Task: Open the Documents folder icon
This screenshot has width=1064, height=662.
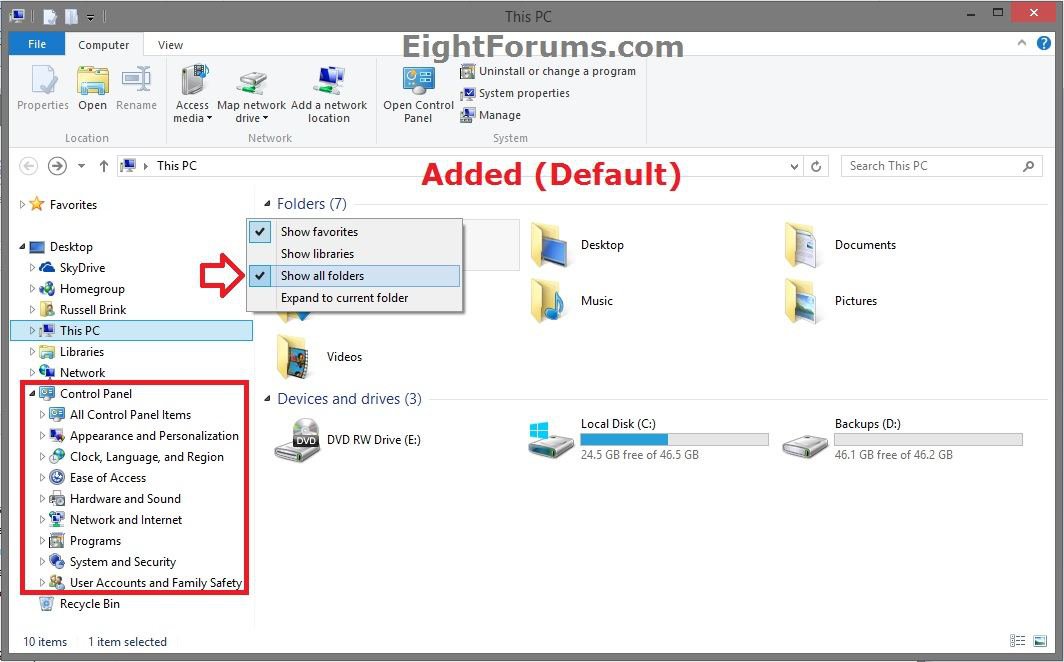Action: tap(803, 245)
